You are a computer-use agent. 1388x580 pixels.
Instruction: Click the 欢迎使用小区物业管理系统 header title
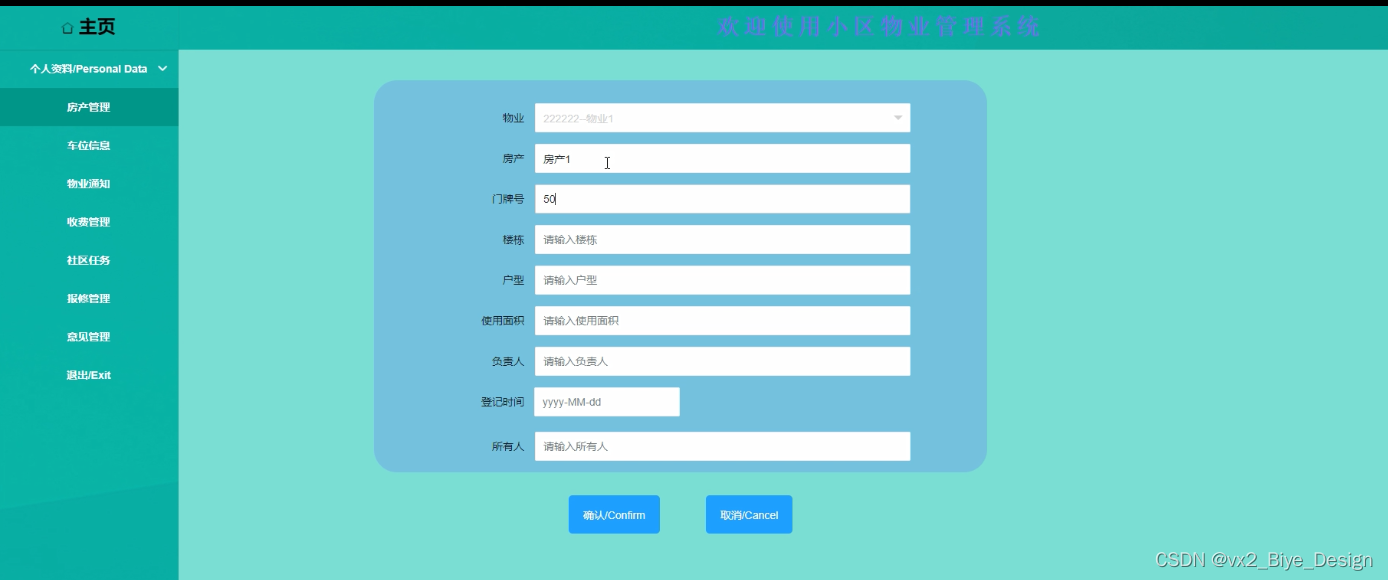coord(879,27)
